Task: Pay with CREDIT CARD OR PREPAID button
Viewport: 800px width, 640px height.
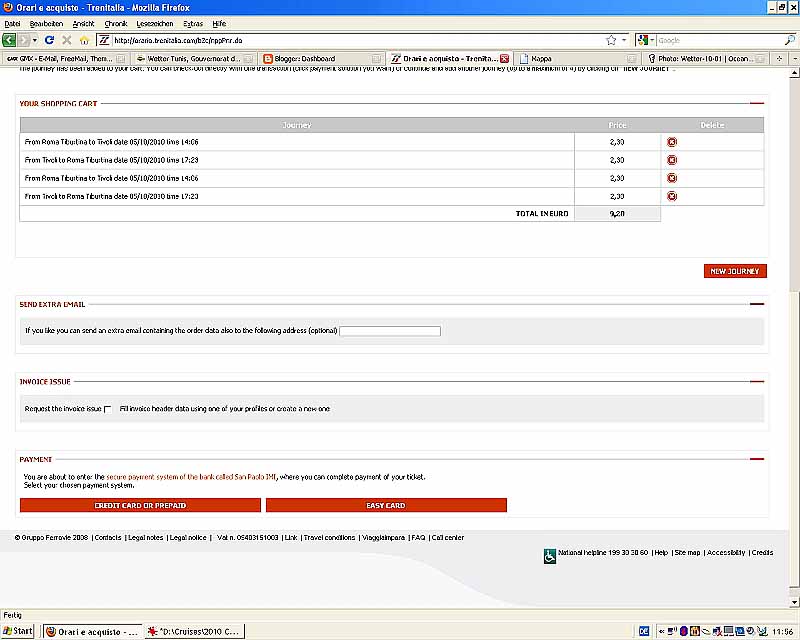Action: click(x=140, y=505)
